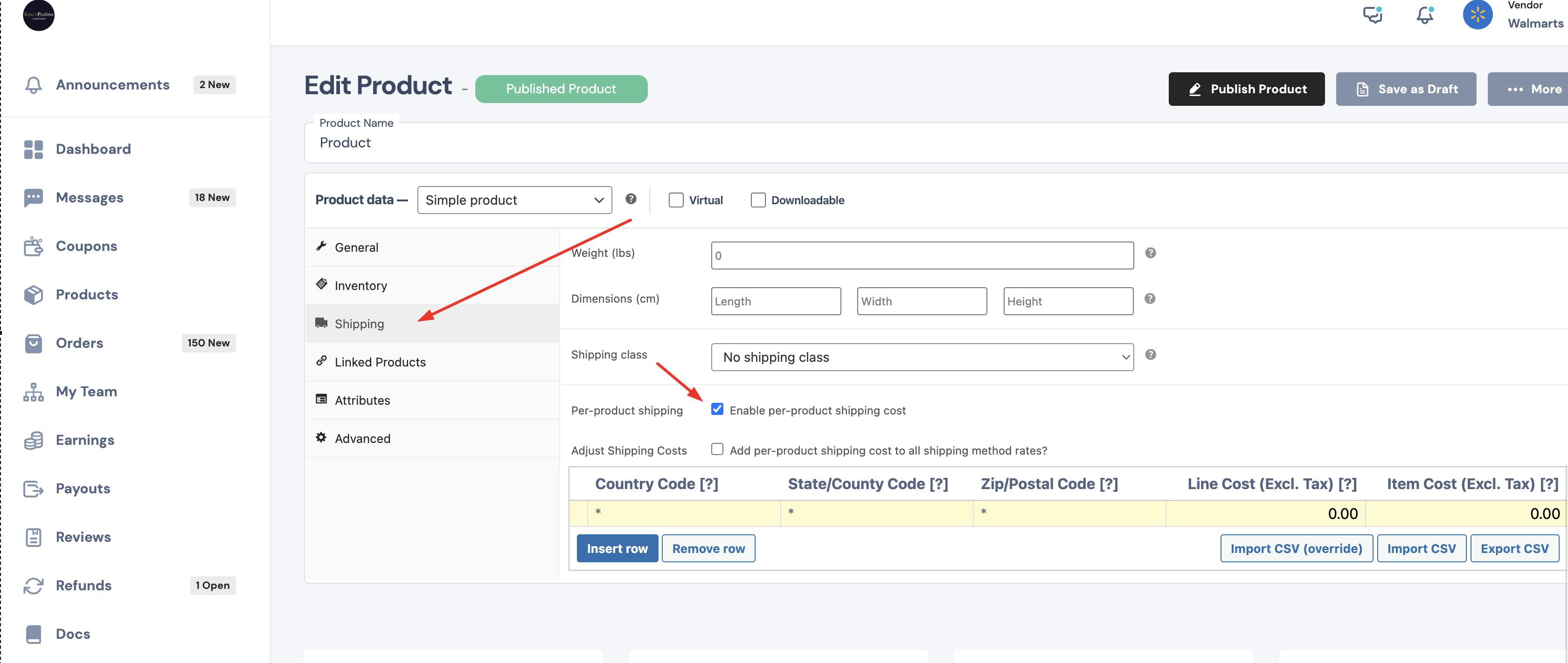Viewport: 1568px width, 663px height.
Task: Click the Docs book icon
Action: pos(34,634)
